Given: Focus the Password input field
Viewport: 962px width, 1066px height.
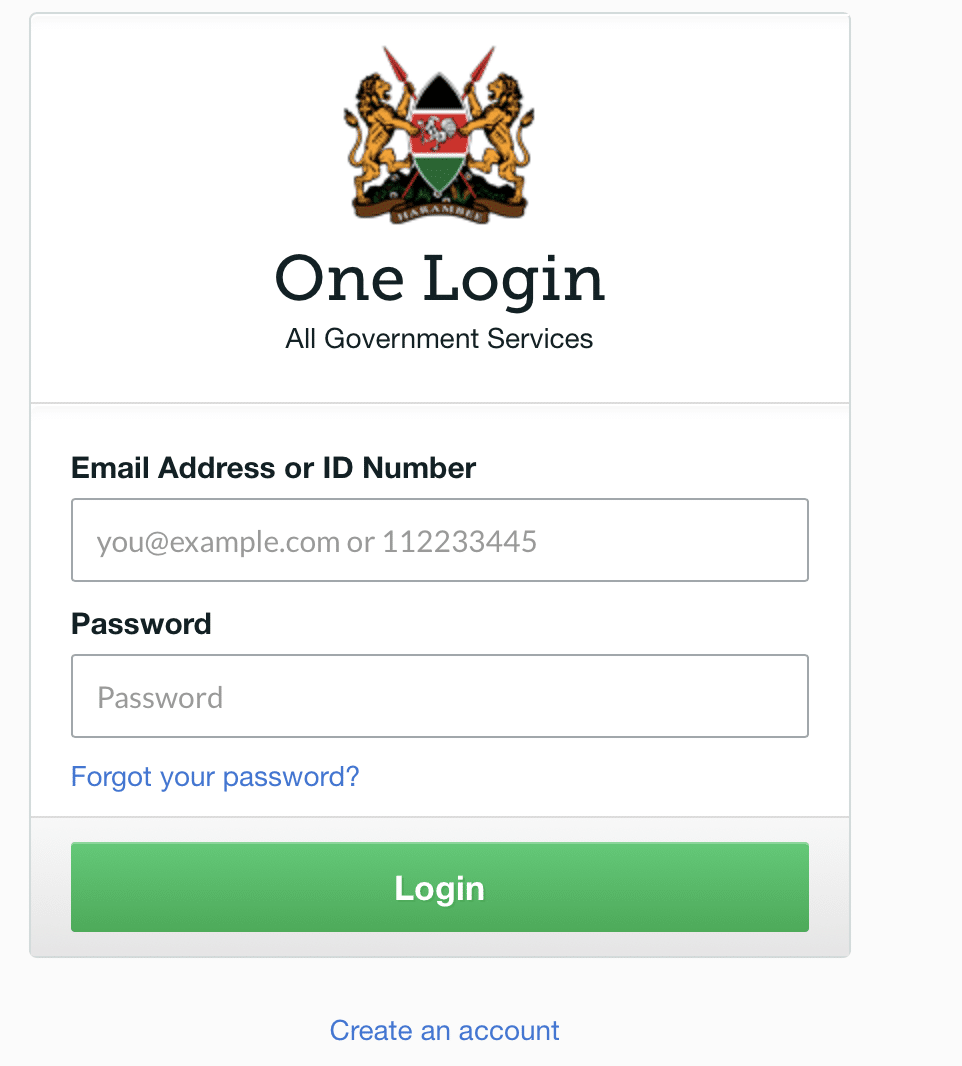Looking at the screenshot, I should (x=440, y=695).
